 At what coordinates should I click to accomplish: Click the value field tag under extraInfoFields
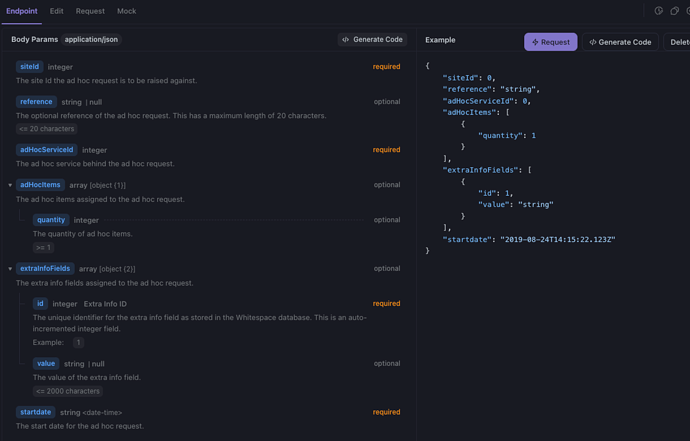point(46,364)
